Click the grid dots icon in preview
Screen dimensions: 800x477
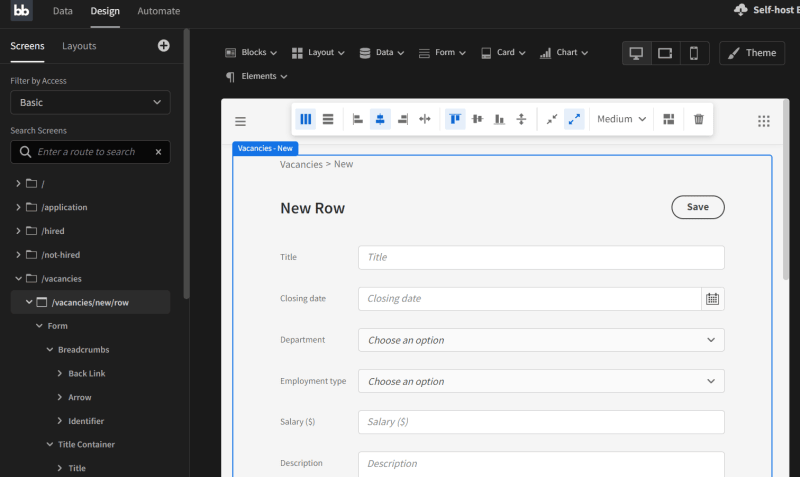[764, 121]
